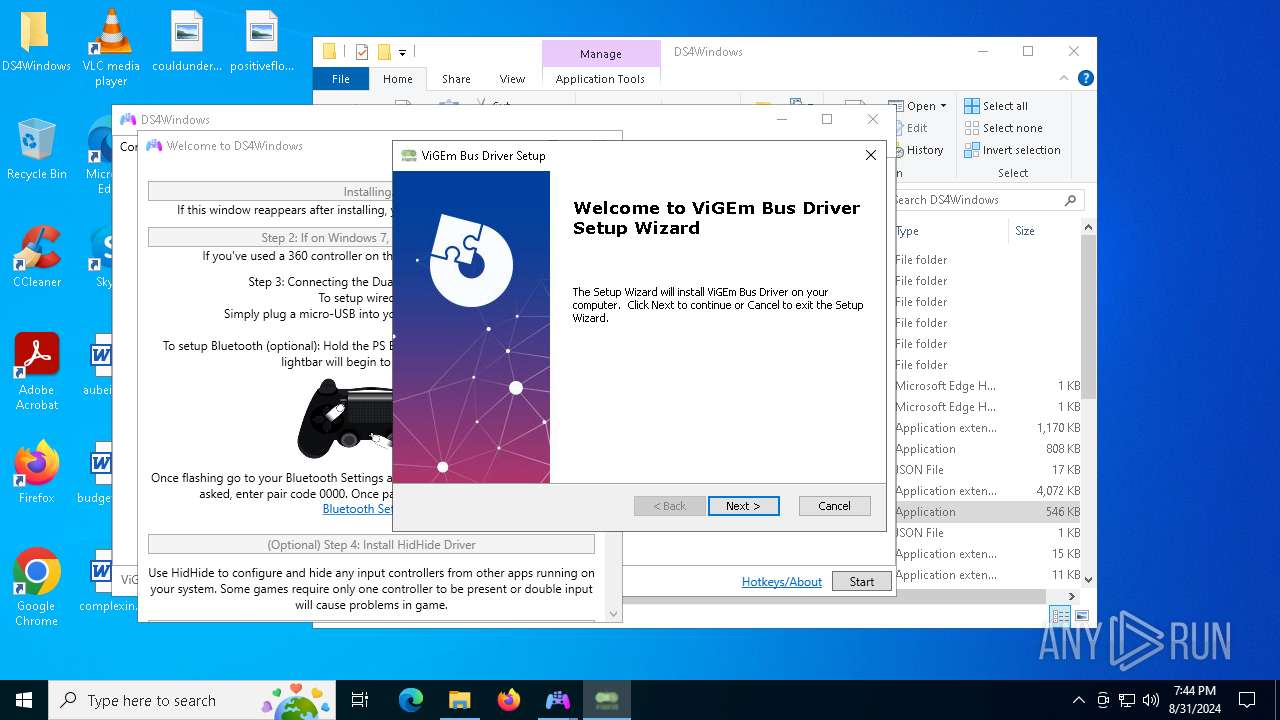This screenshot has width=1280, height=720.
Task: Click the Properties checkmark quick access icon
Action: click(x=362, y=52)
